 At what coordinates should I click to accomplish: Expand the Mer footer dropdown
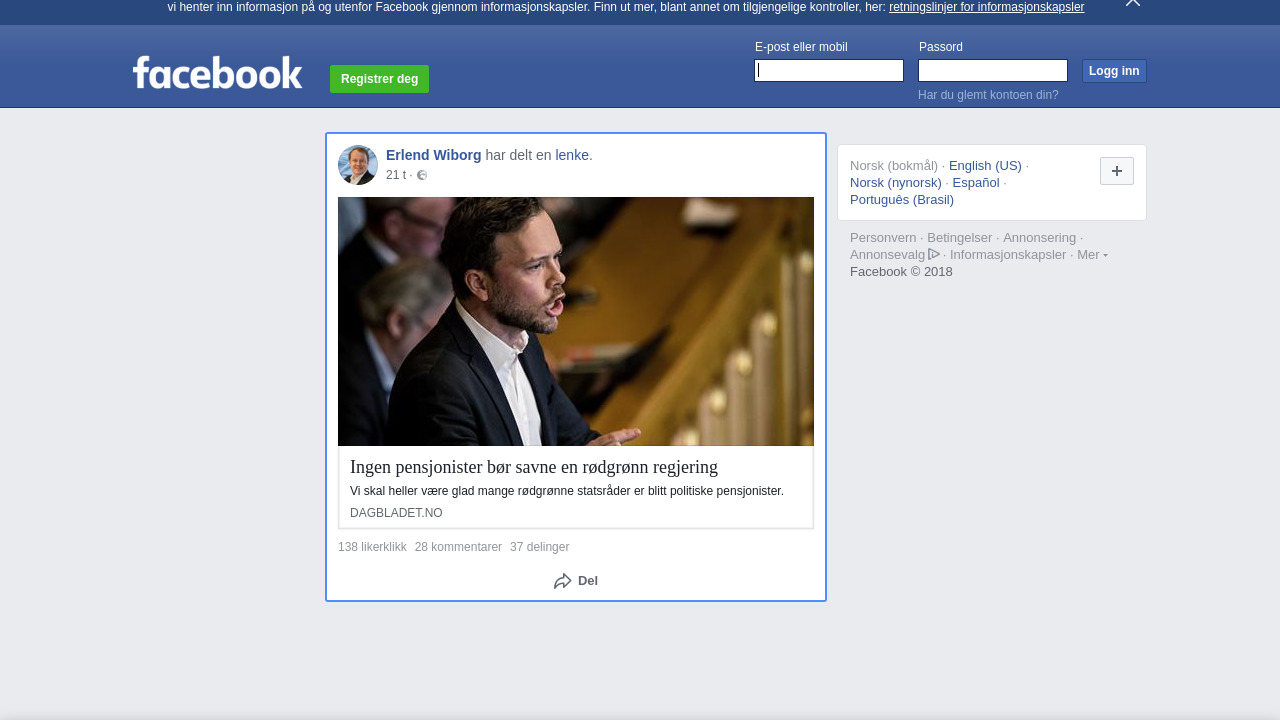point(1091,255)
